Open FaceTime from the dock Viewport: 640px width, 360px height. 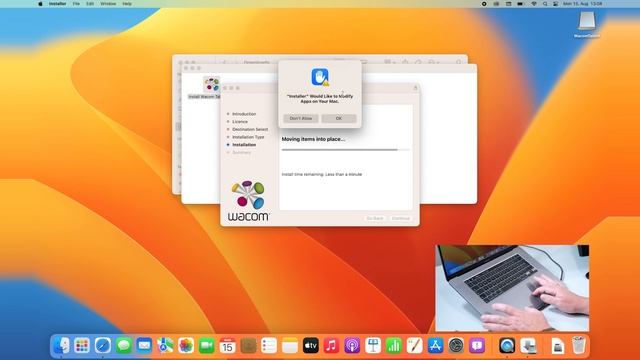click(207, 346)
